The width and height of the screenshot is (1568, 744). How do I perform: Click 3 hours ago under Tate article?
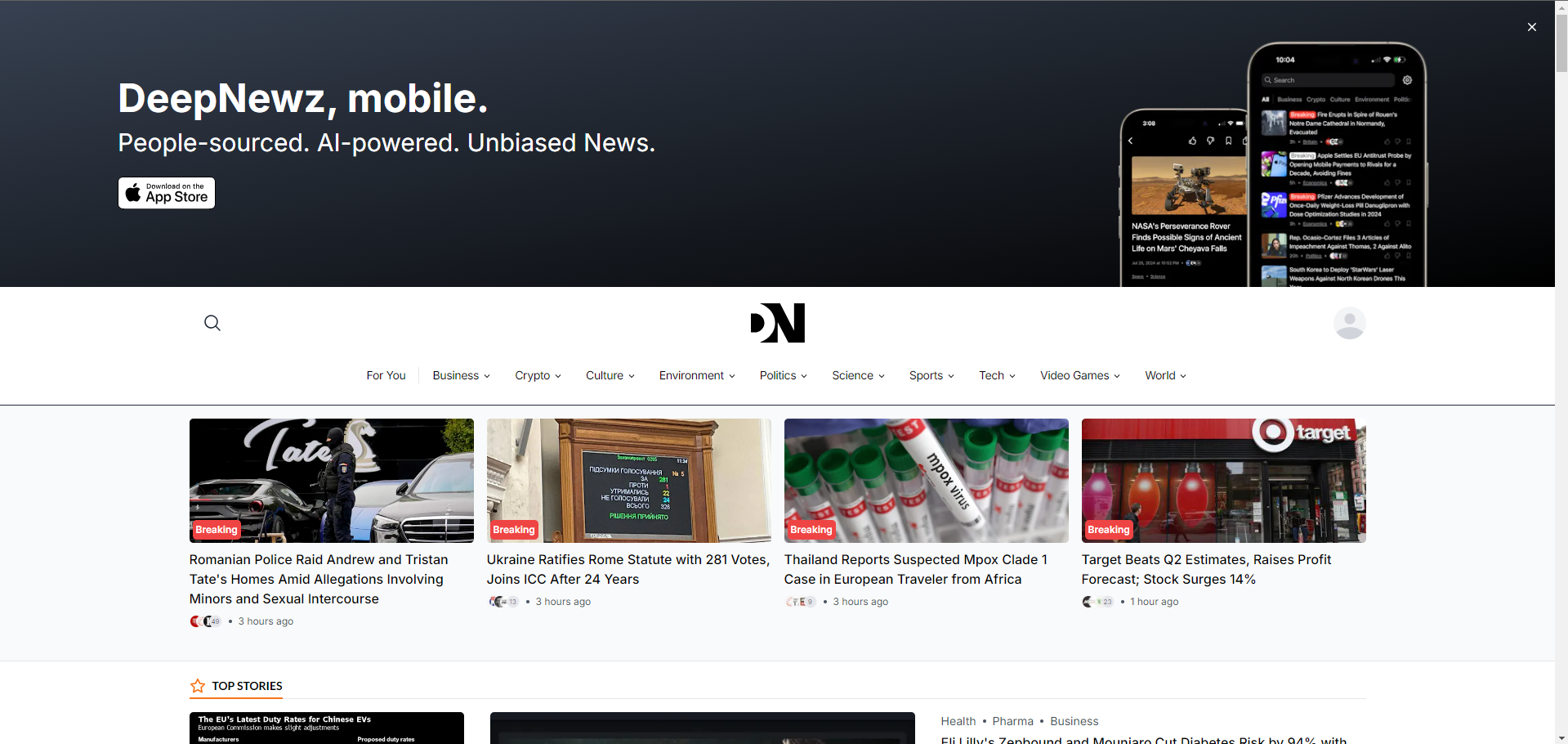[x=266, y=621]
